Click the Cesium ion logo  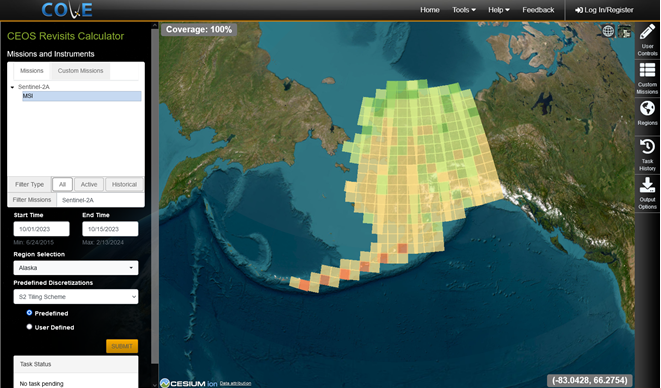tap(189, 383)
